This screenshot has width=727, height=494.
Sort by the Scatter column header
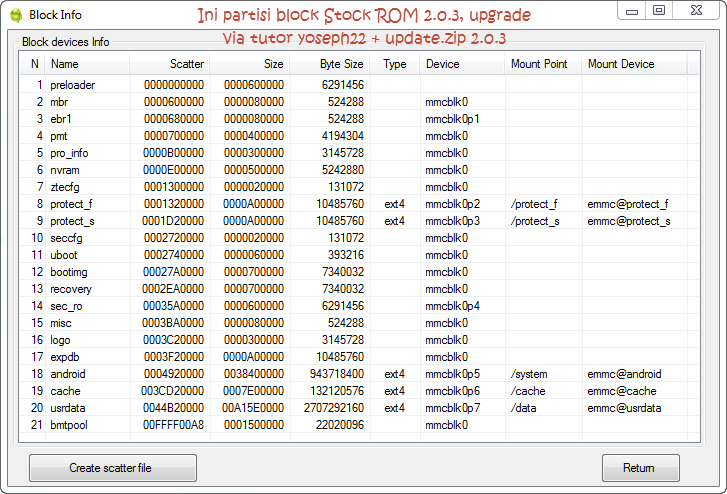[170, 64]
